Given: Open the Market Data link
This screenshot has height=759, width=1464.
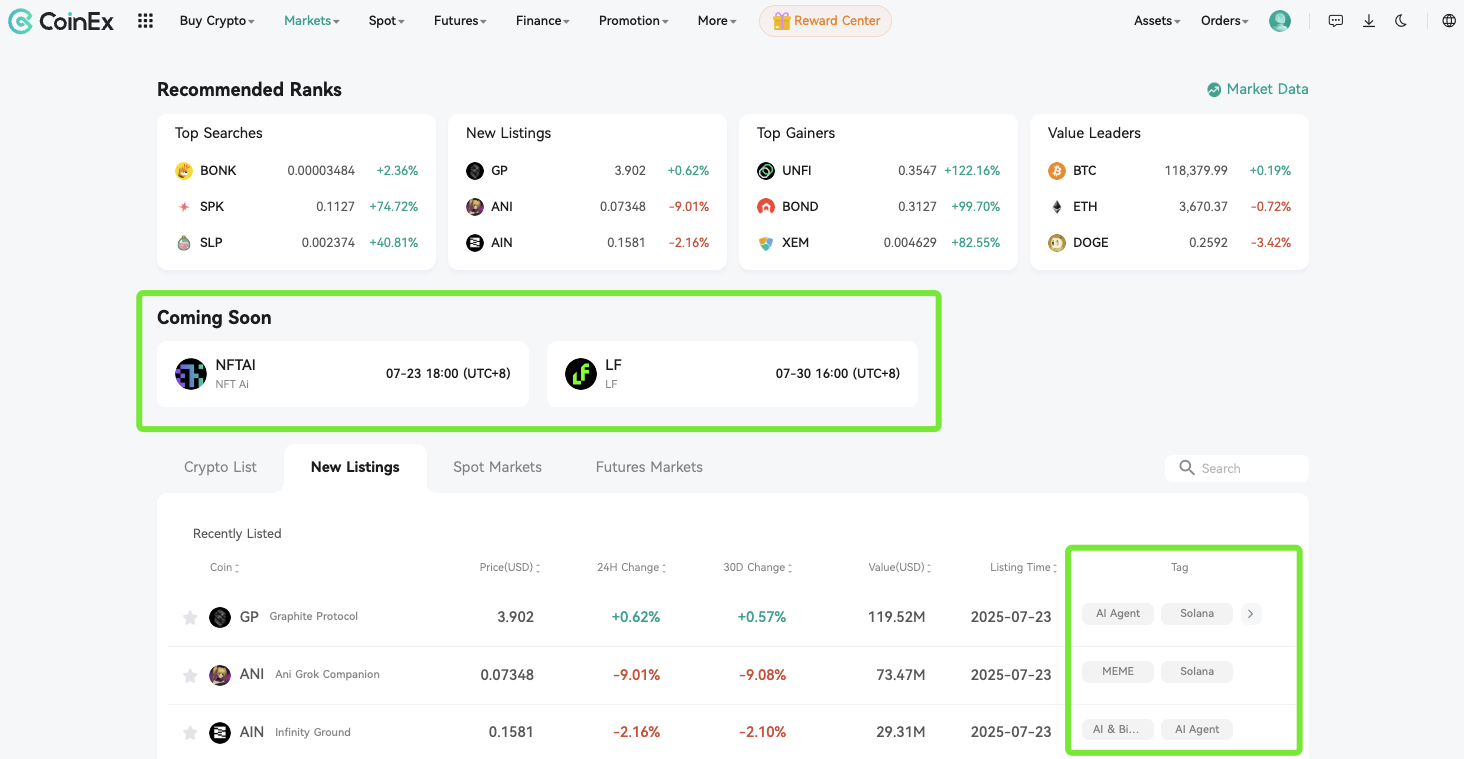Looking at the screenshot, I should [x=1258, y=89].
